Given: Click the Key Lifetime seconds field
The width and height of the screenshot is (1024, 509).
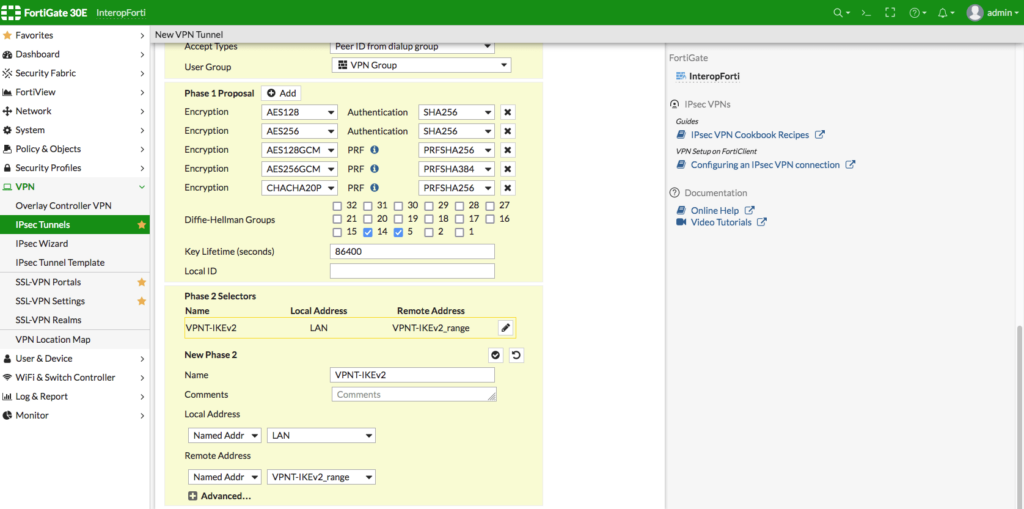Looking at the screenshot, I should (x=413, y=252).
